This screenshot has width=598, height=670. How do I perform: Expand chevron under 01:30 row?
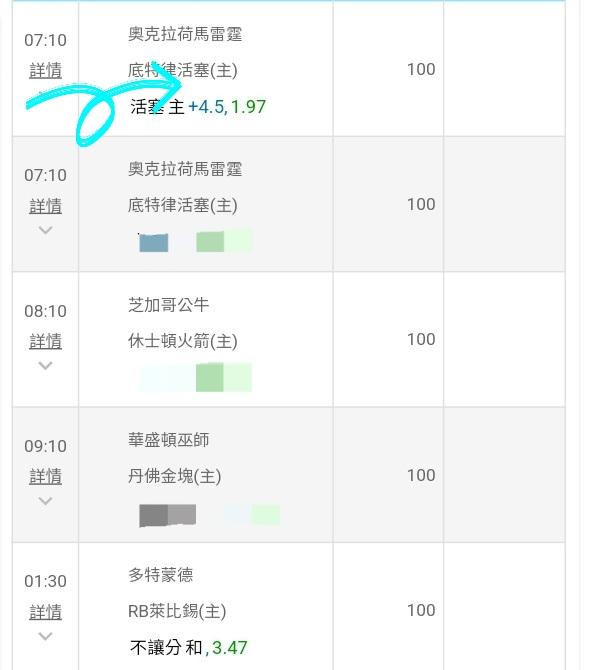coord(45,636)
